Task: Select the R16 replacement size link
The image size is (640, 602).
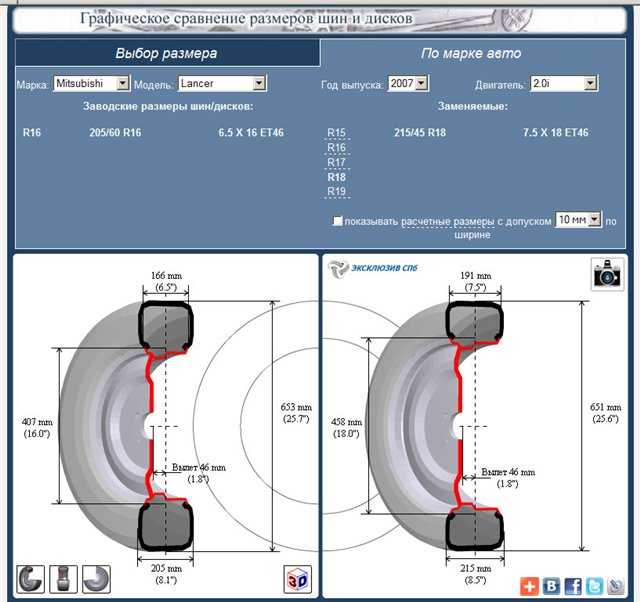Action: point(337,147)
